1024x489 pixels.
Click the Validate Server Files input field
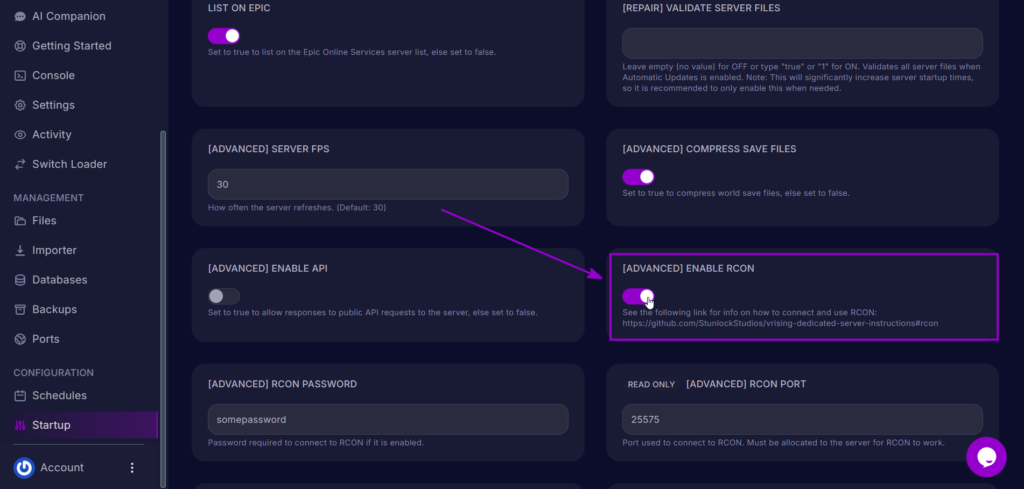click(x=802, y=43)
